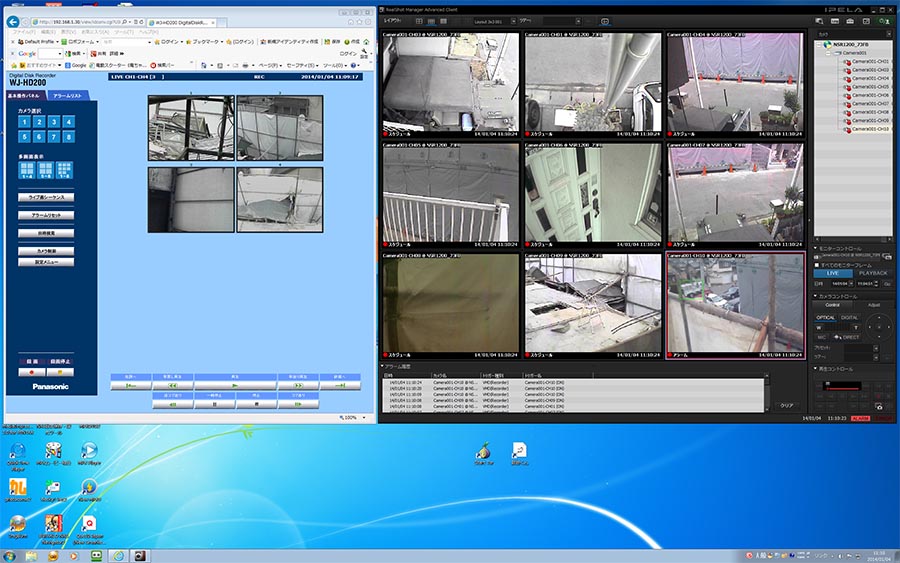Viewport: 900px width, 563px height.
Task: Select camera 8 in the camera grid
Action: point(68,137)
